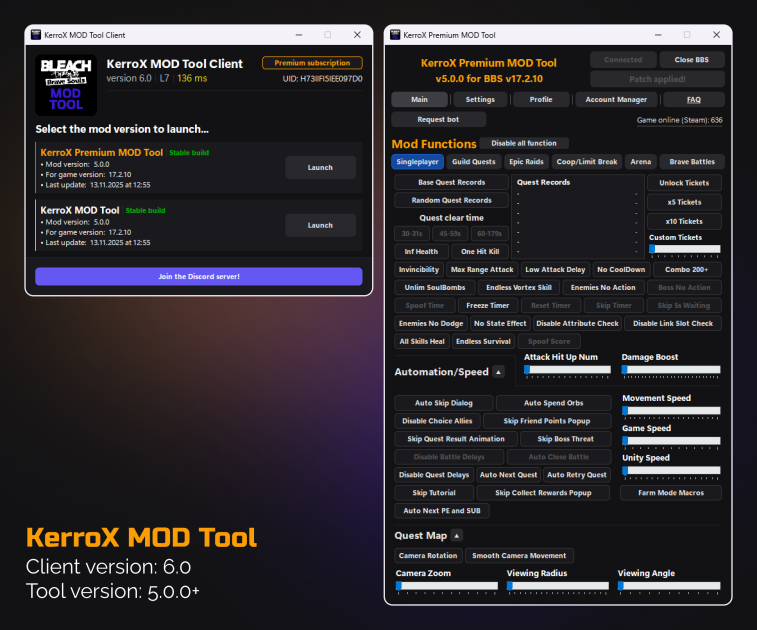The width and height of the screenshot is (757, 630).
Task: Enable Invincibility
Action: point(419,269)
